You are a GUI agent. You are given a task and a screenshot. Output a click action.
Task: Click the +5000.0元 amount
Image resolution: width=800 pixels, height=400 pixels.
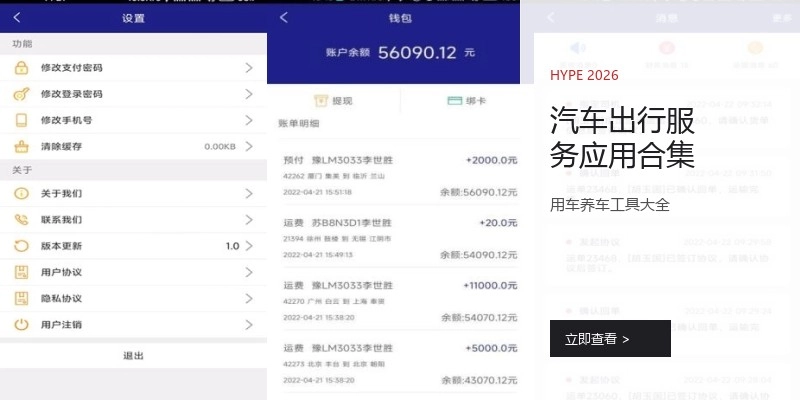click(491, 348)
